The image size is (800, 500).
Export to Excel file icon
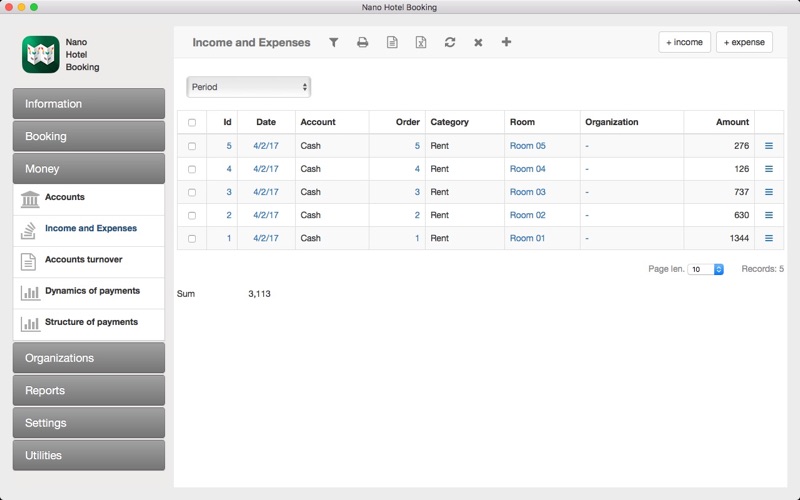tap(421, 42)
